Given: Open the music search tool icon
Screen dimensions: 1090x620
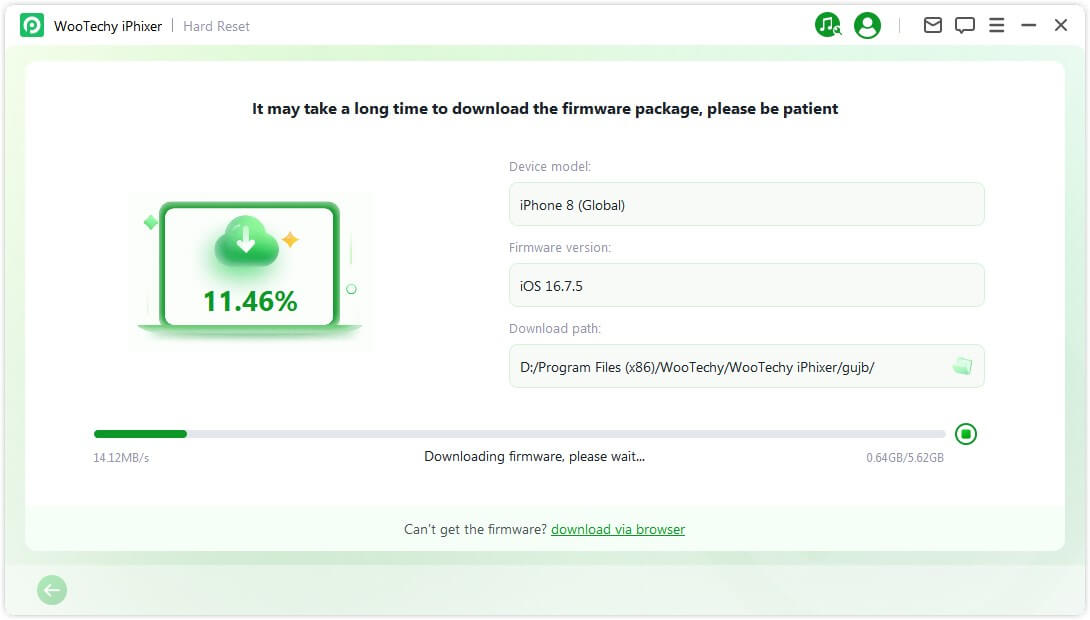Looking at the screenshot, I should [x=828, y=26].
